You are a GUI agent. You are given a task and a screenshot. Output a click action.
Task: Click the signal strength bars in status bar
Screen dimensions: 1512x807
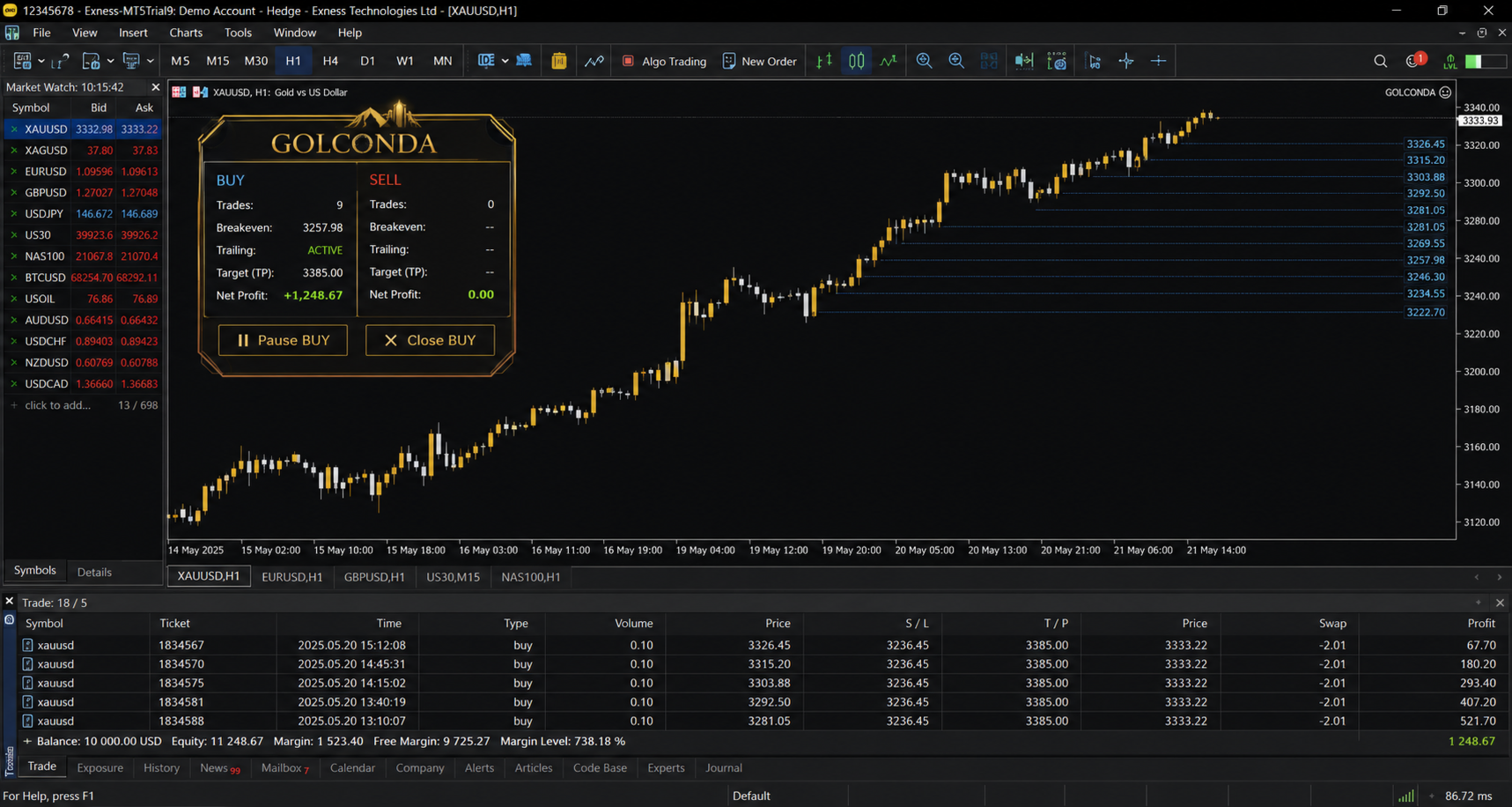[1406, 796]
